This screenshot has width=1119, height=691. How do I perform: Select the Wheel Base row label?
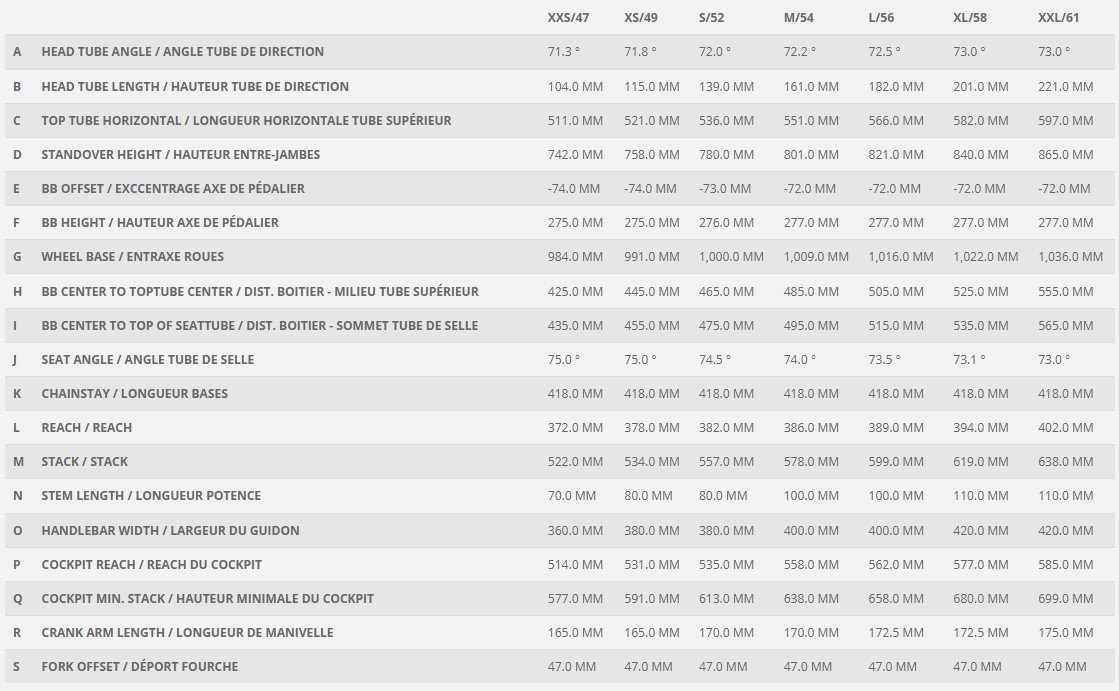[133, 256]
